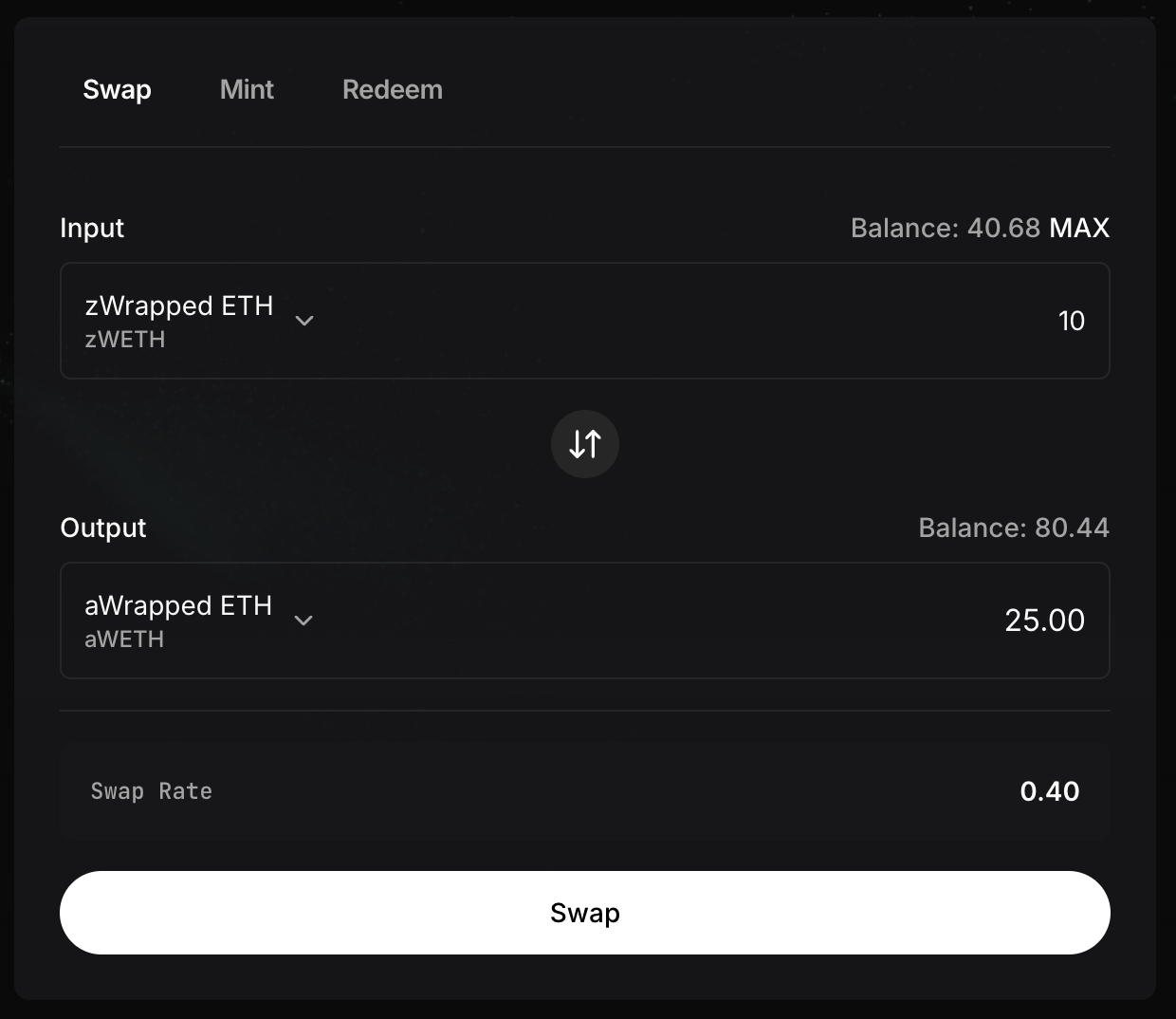This screenshot has width=1176, height=1019.
Task: Click the Swap Rate label
Action: [x=151, y=791]
